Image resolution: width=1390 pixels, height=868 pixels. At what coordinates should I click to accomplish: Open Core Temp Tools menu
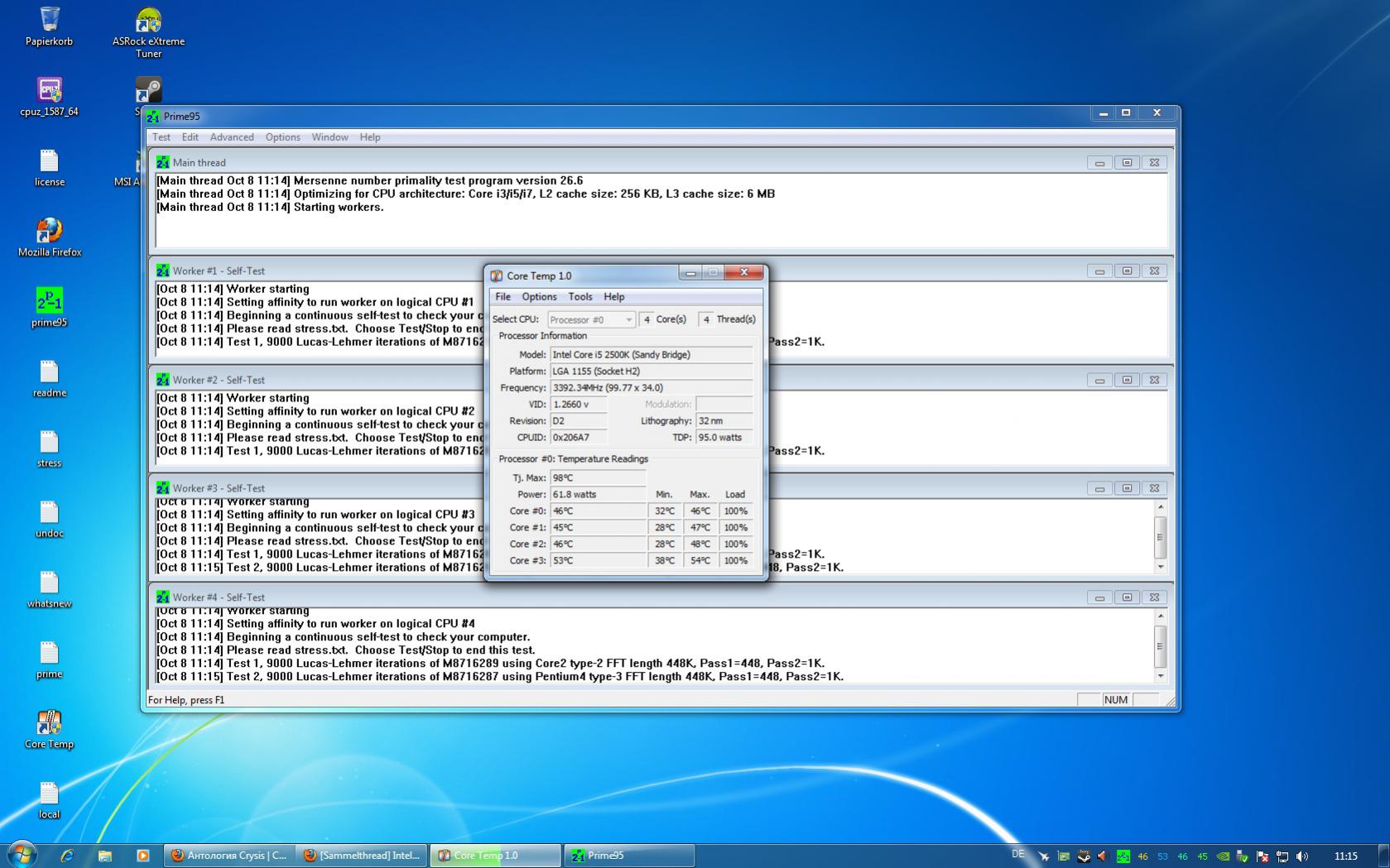580,297
